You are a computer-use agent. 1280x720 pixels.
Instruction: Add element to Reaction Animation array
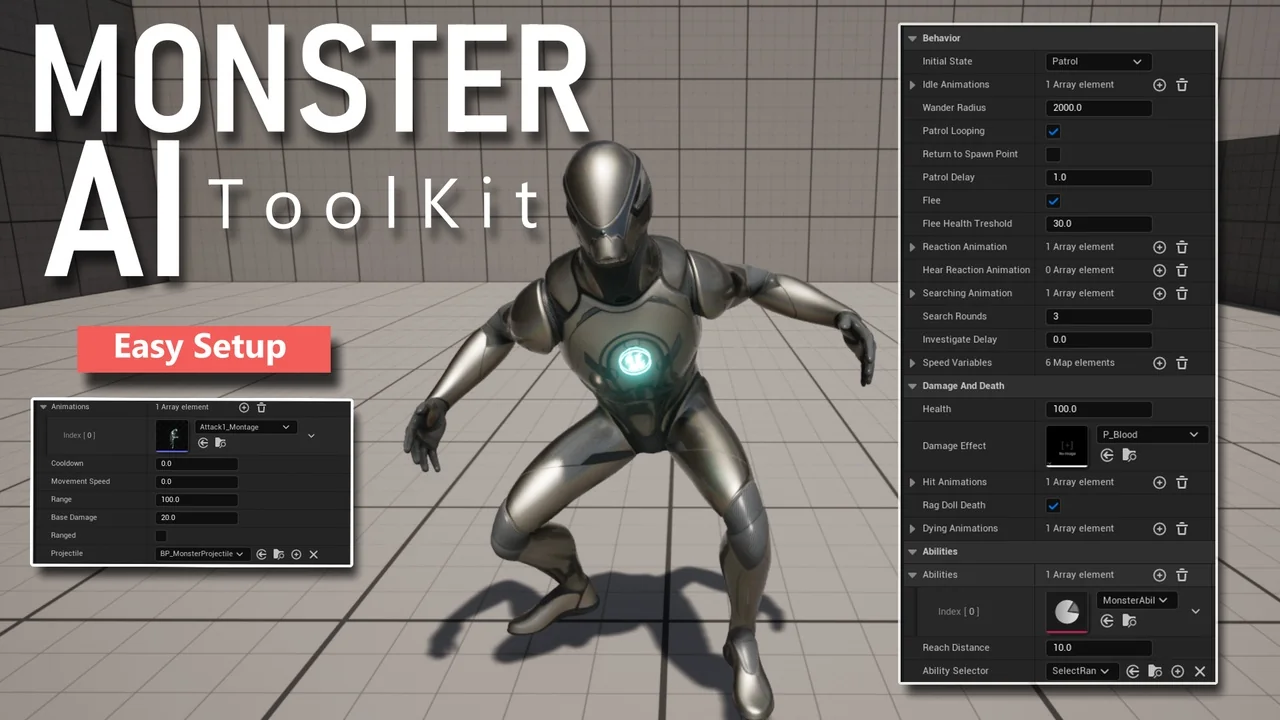pos(1159,247)
